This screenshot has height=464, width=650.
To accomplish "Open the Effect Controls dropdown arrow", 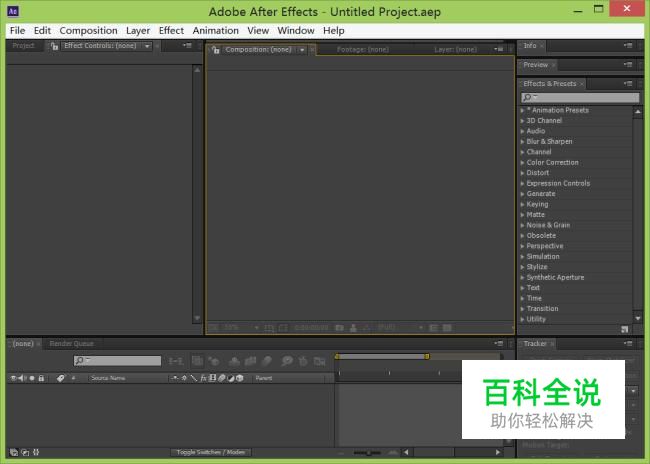I will [147, 46].
